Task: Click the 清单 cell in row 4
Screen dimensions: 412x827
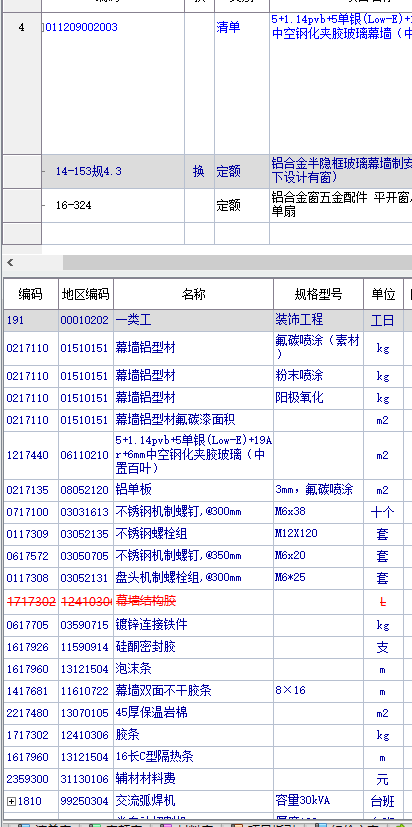Action: (x=228, y=27)
